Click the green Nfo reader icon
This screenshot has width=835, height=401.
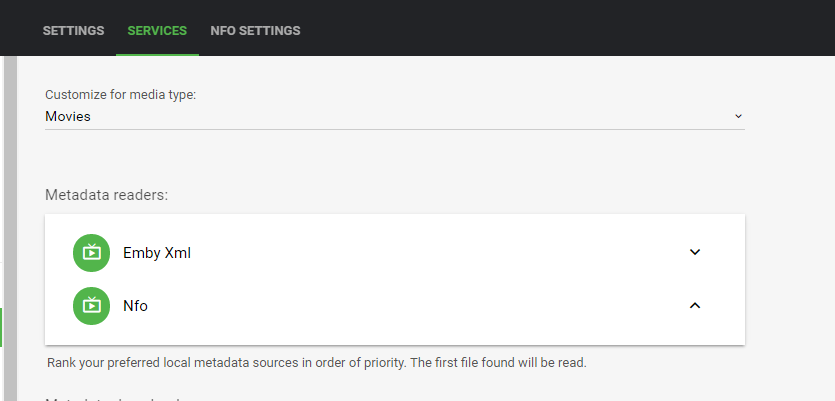91,305
